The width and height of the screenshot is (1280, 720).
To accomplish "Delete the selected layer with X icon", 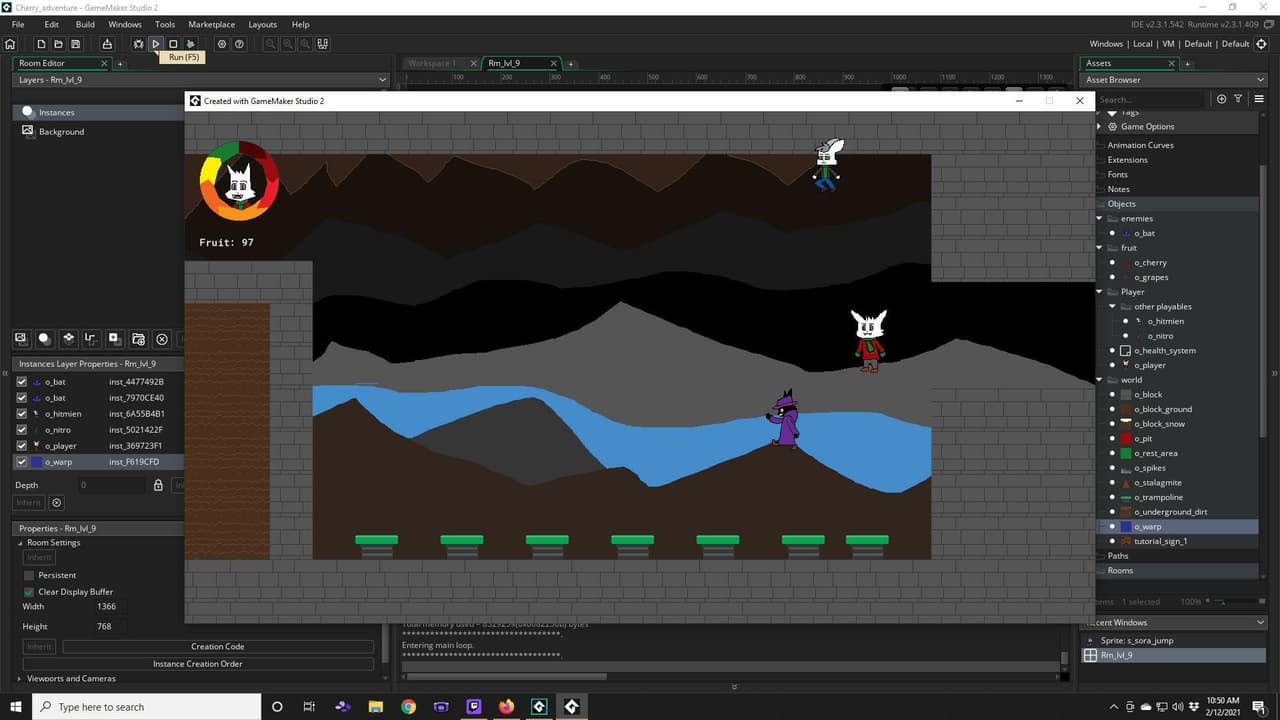I will tap(162, 339).
